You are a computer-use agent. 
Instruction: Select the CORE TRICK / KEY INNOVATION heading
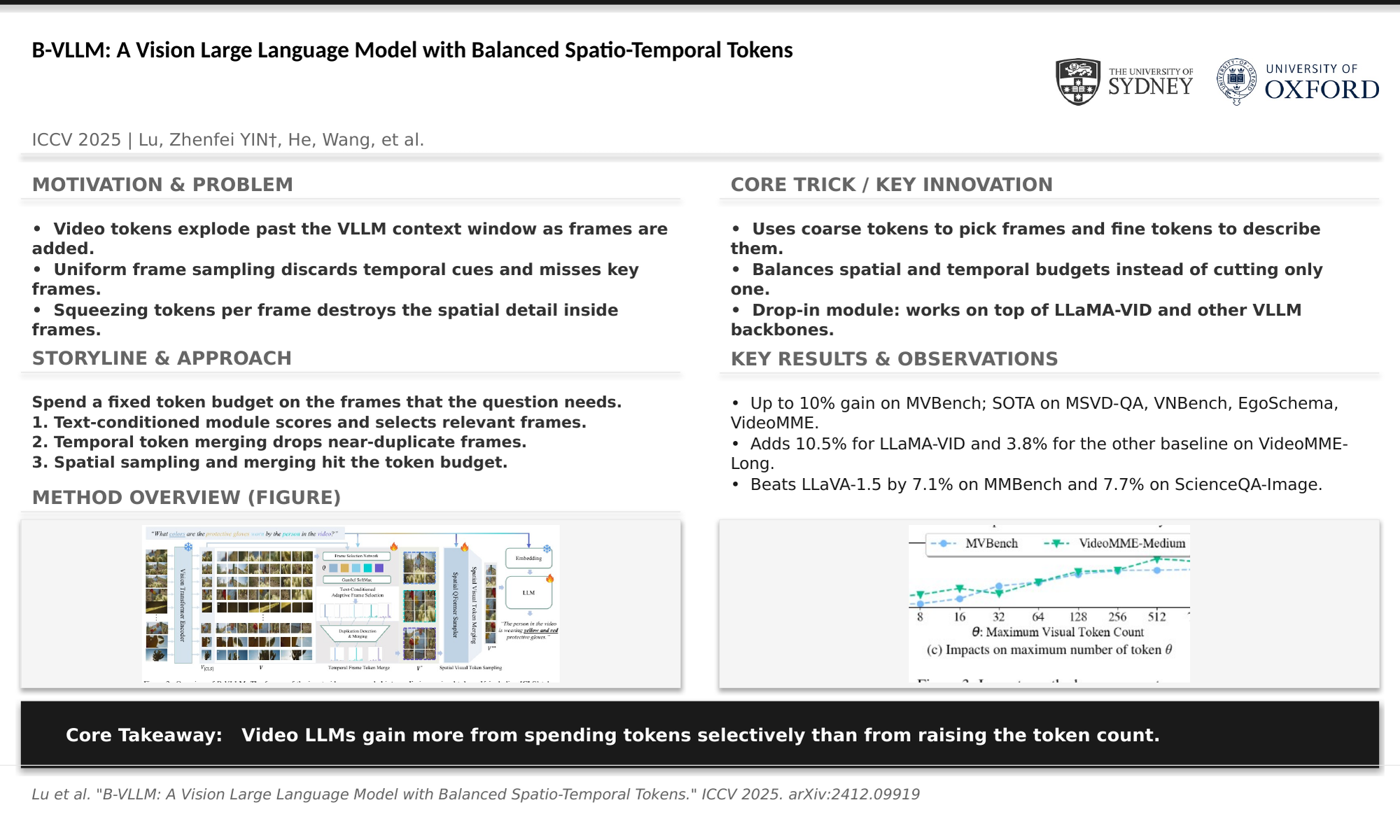[x=892, y=185]
